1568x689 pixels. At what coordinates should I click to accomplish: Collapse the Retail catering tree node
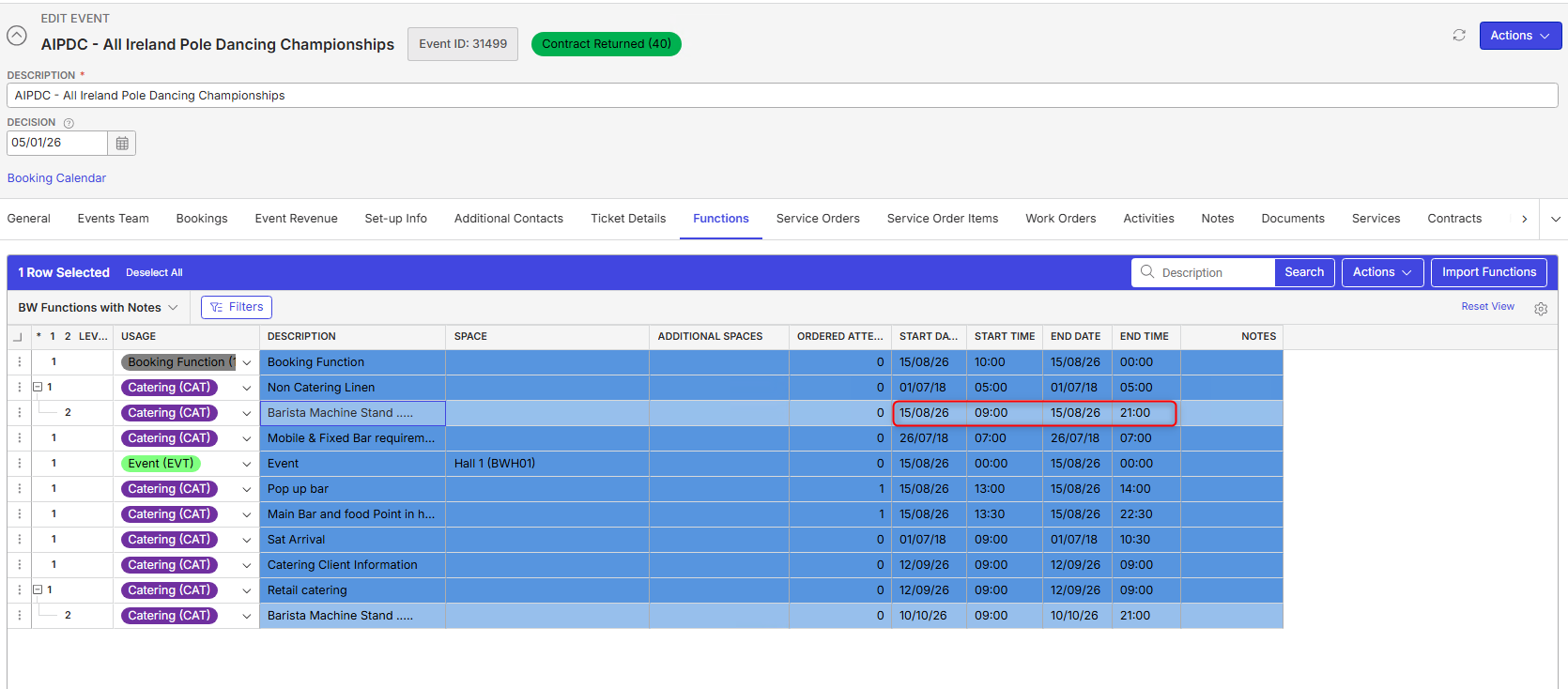38,589
